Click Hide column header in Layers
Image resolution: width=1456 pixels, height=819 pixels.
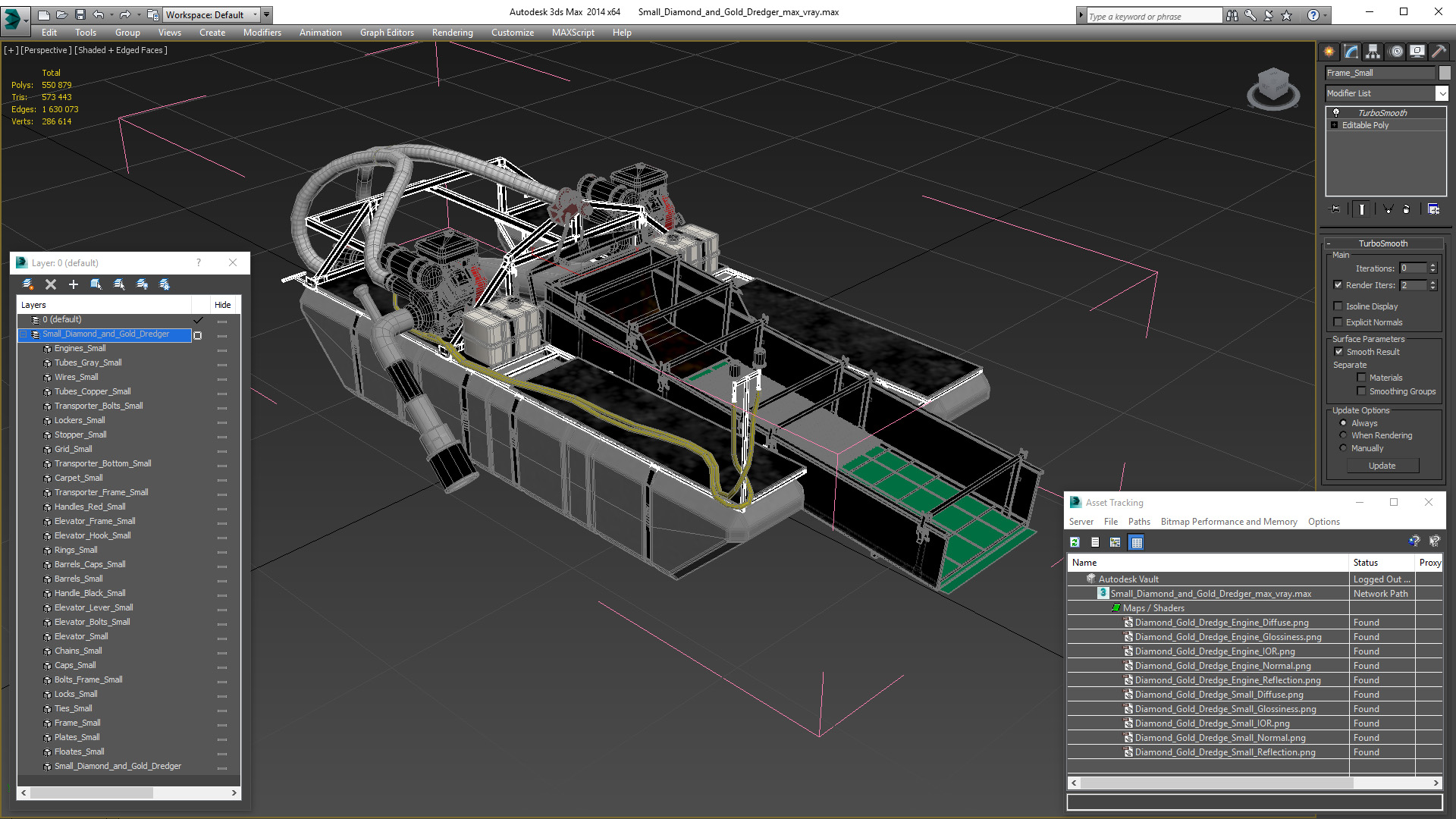click(222, 305)
